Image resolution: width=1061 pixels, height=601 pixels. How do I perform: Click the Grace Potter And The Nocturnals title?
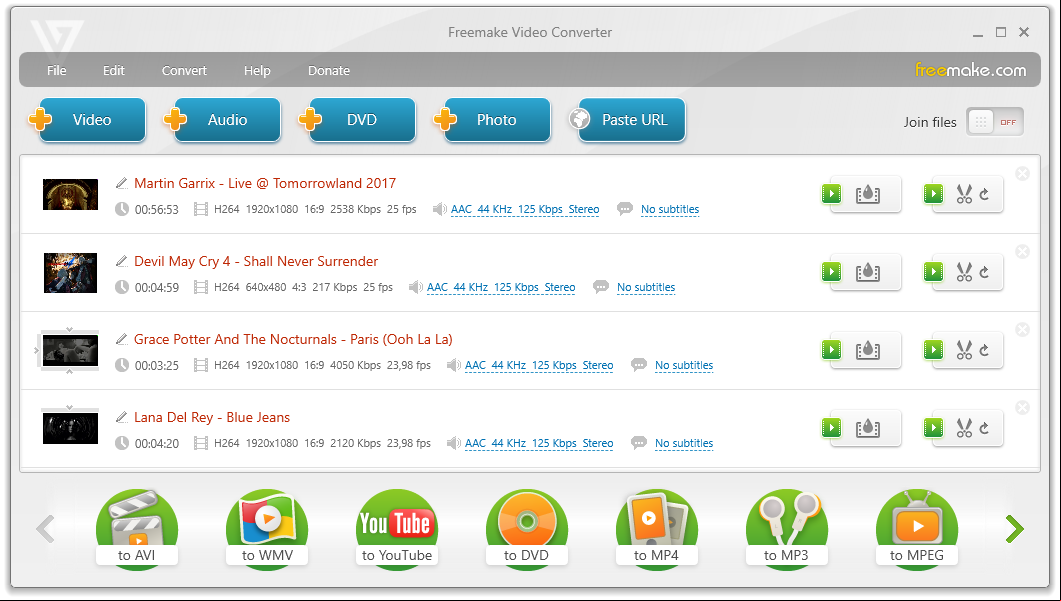[293, 339]
